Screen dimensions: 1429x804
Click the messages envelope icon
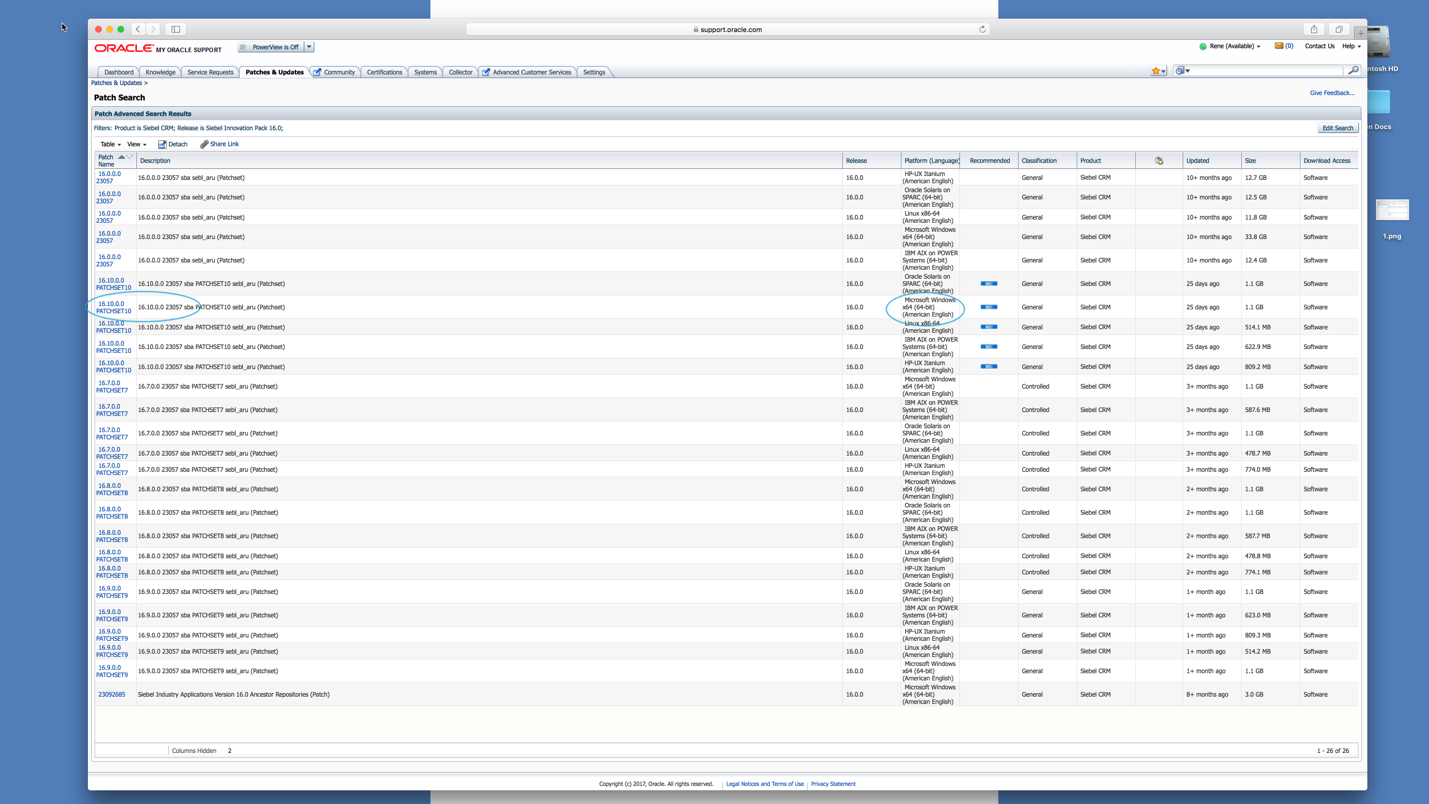[x=1279, y=46]
